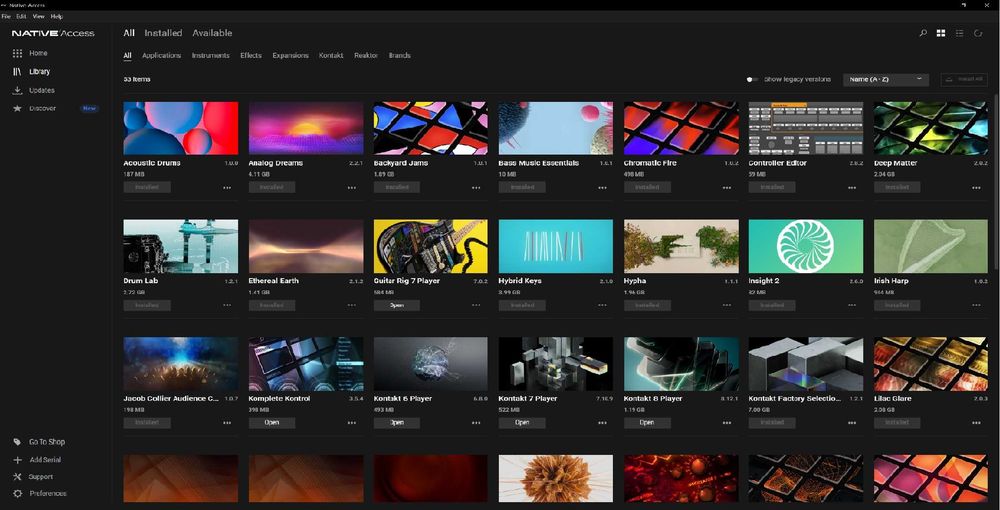
Task: Filter by Kontakt category
Action: [x=332, y=55]
